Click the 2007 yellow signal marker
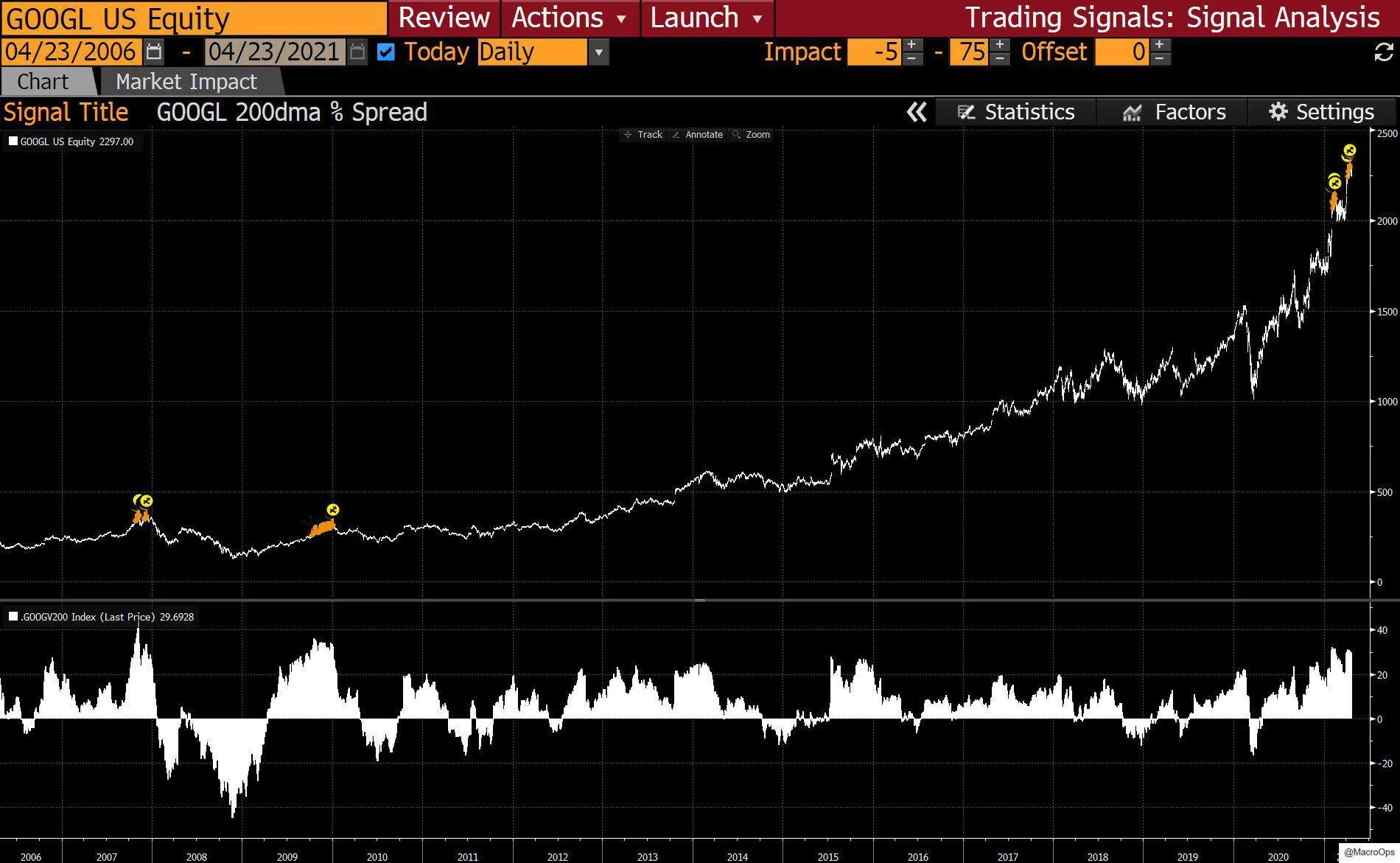1400x863 pixels. click(x=146, y=501)
